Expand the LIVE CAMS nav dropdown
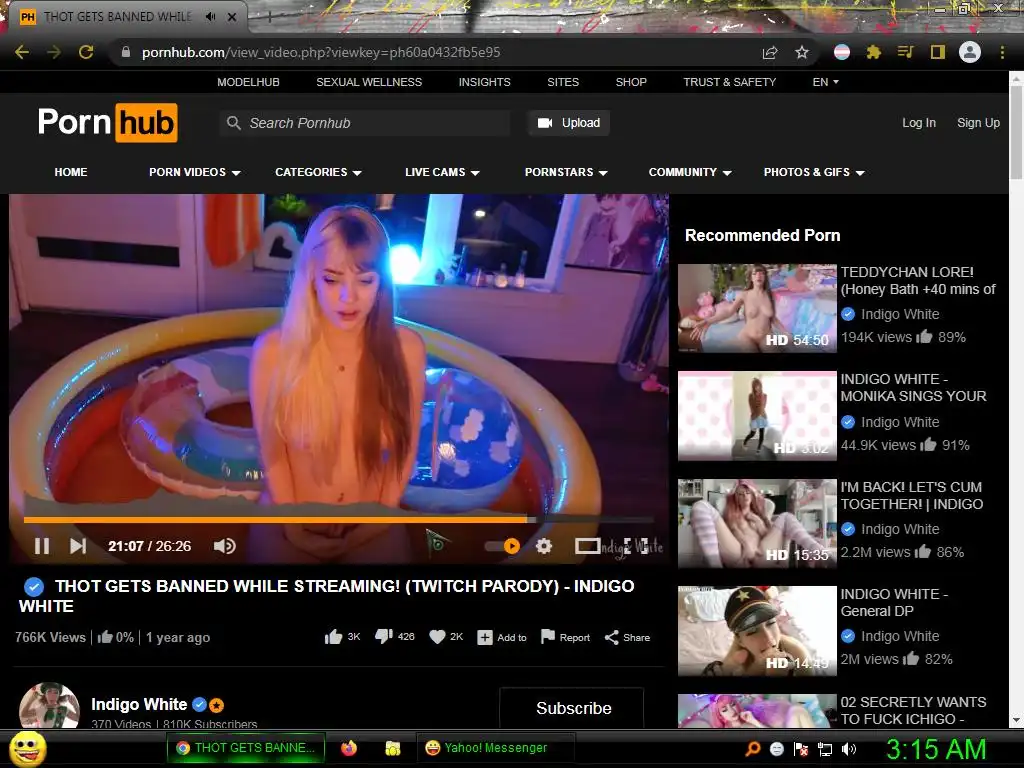Image resolution: width=1024 pixels, height=768 pixels. click(x=442, y=172)
